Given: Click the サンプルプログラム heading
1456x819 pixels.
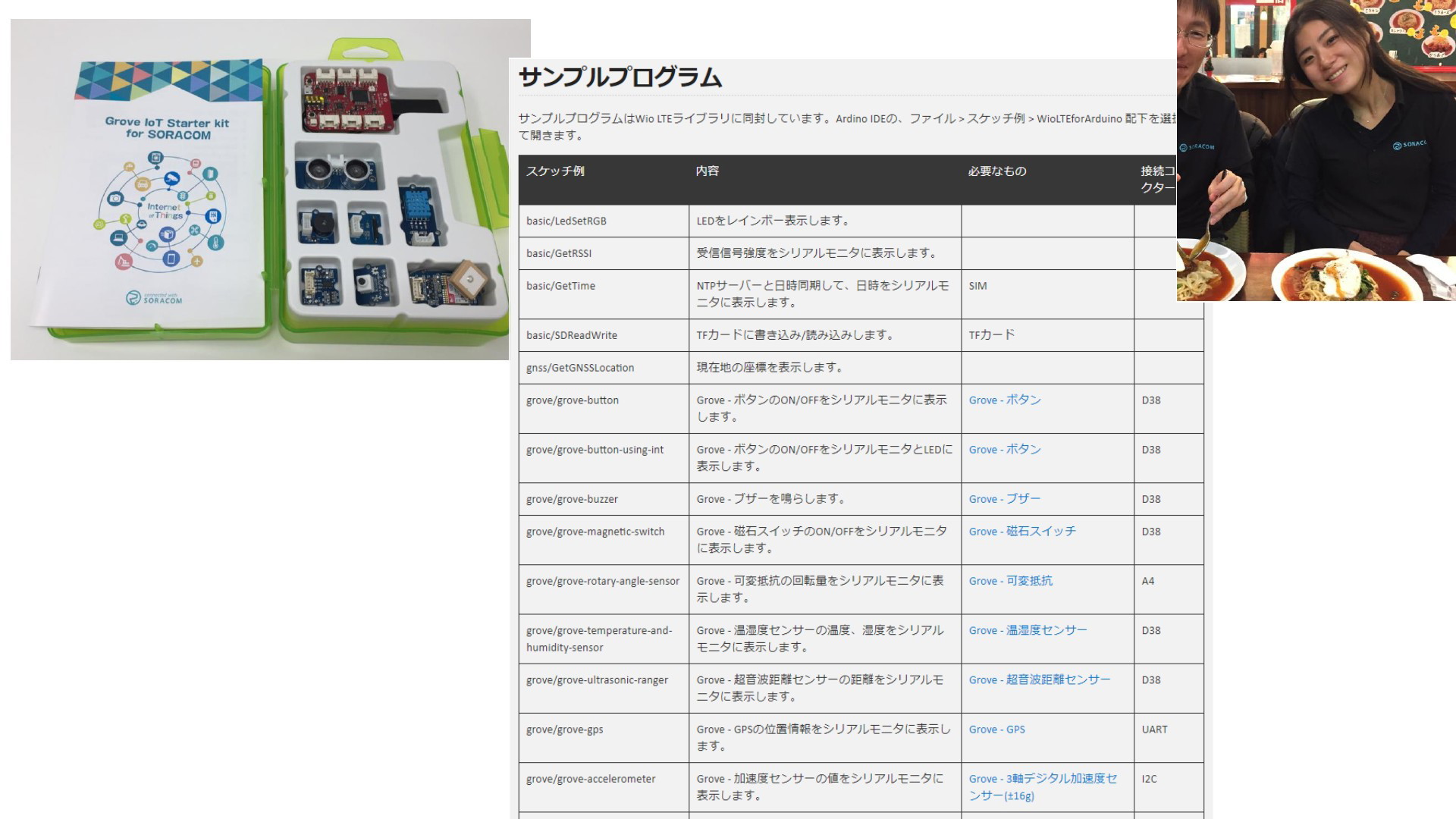Looking at the screenshot, I should pyautogui.click(x=620, y=77).
